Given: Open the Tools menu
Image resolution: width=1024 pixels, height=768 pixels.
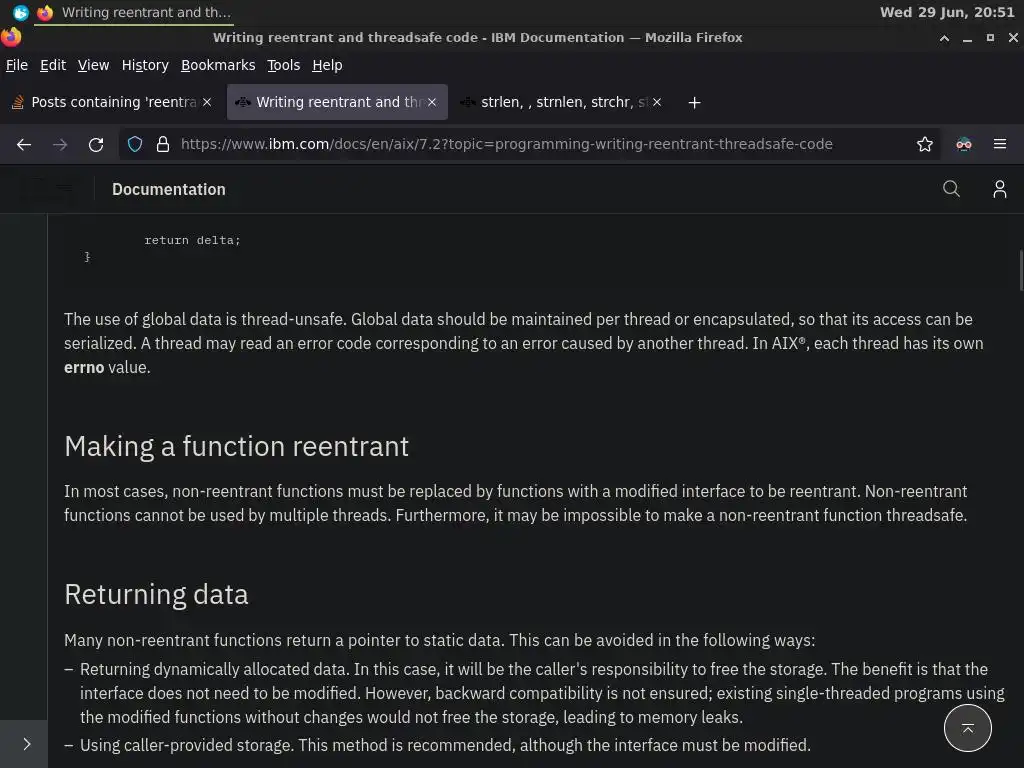Looking at the screenshot, I should pos(283,65).
